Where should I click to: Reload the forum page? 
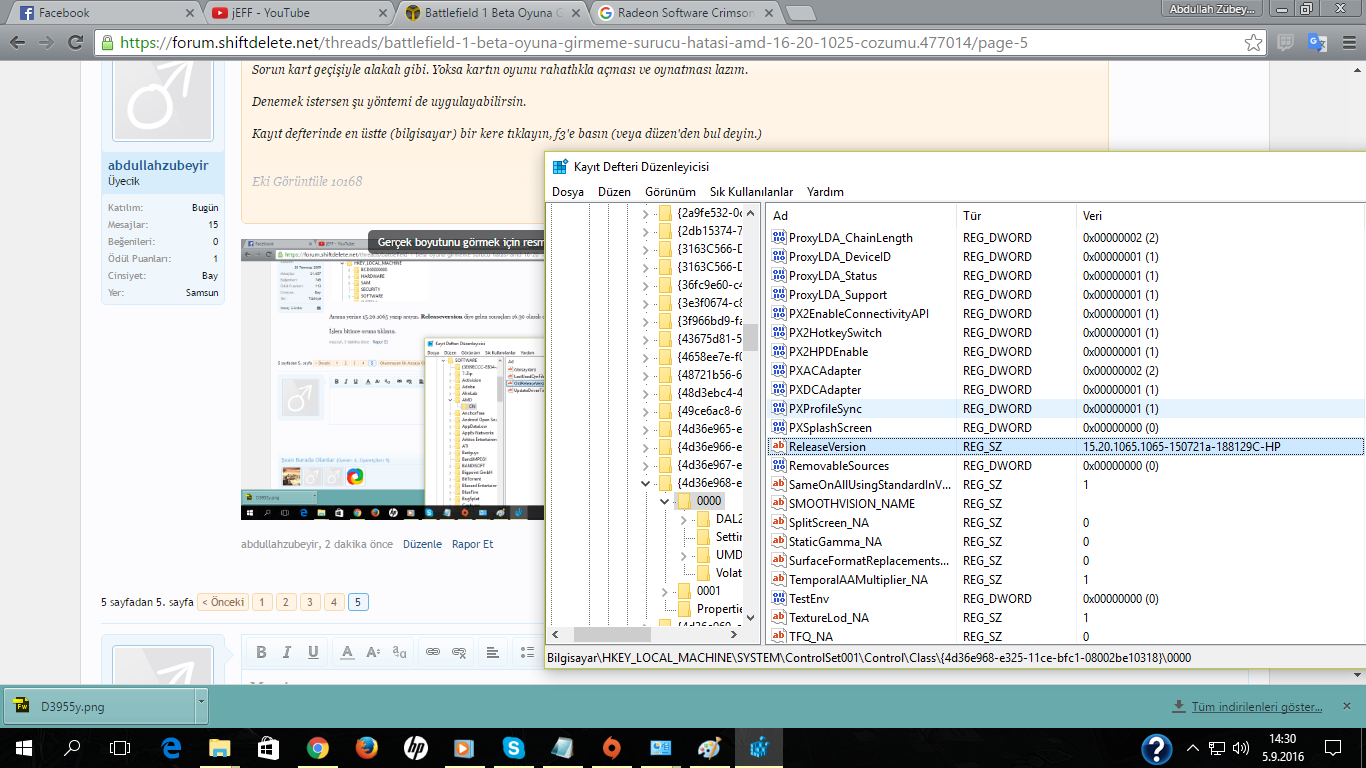point(73,43)
